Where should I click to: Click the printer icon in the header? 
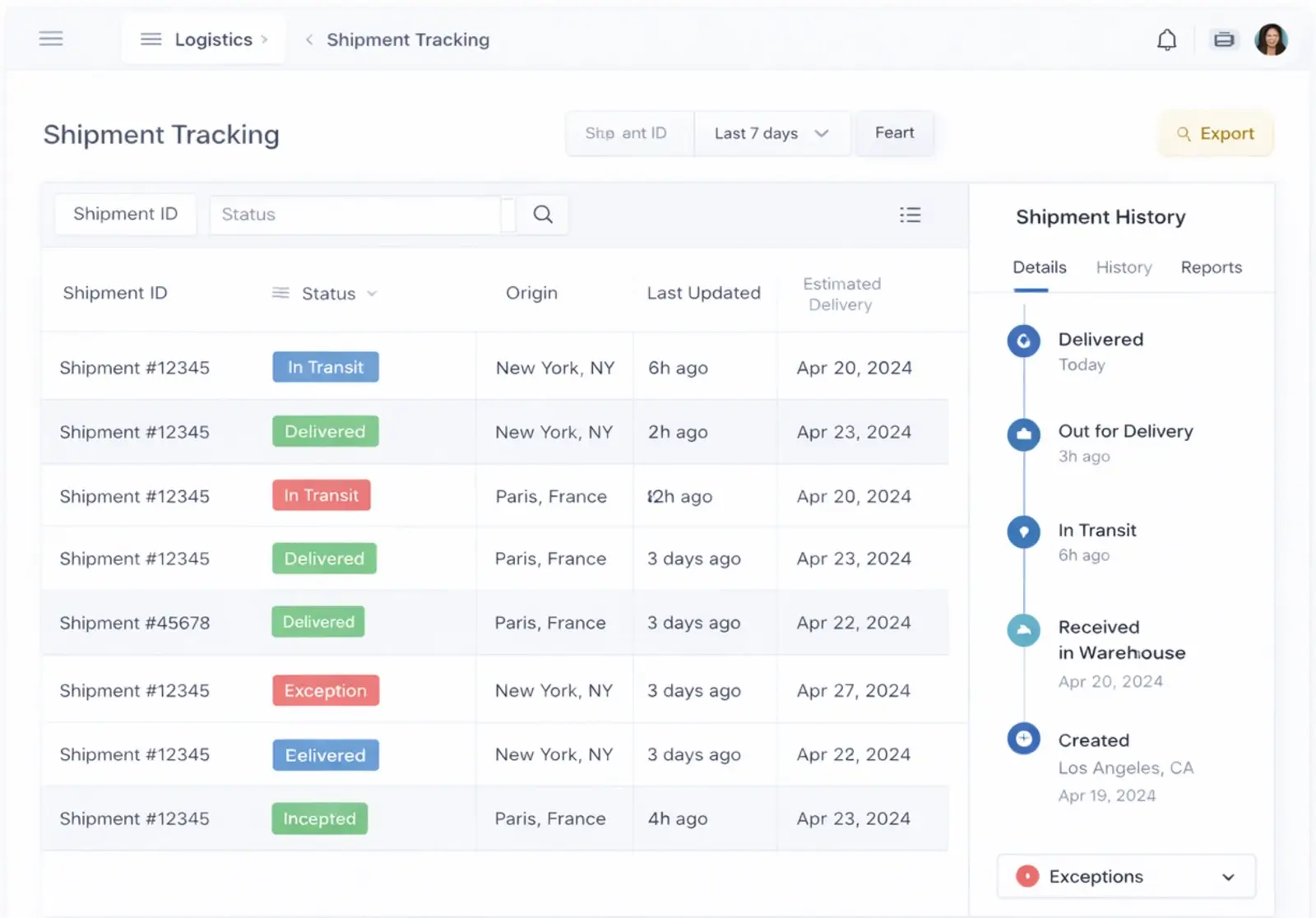click(x=1224, y=39)
